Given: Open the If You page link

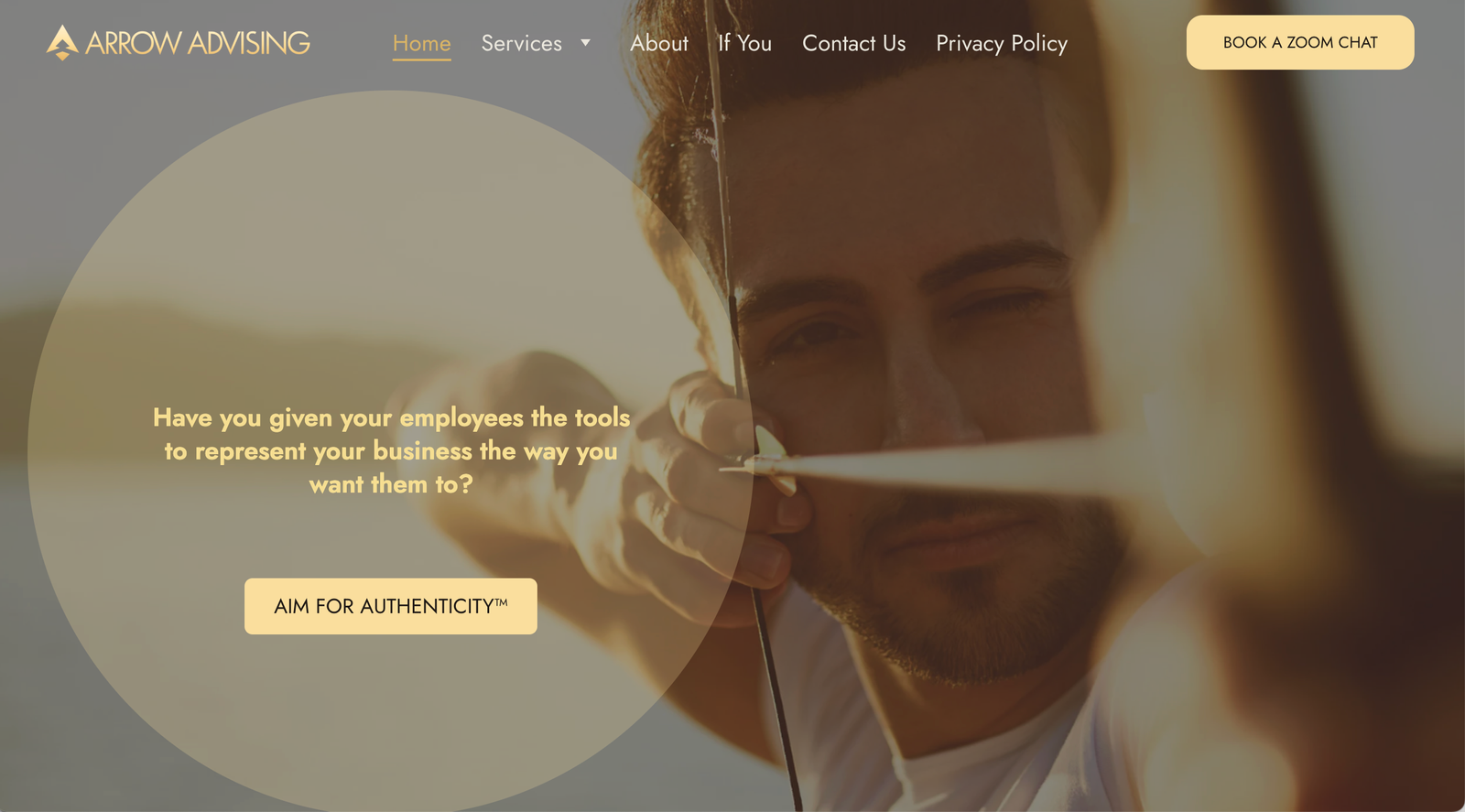Looking at the screenshot, I should click(744, 43).
